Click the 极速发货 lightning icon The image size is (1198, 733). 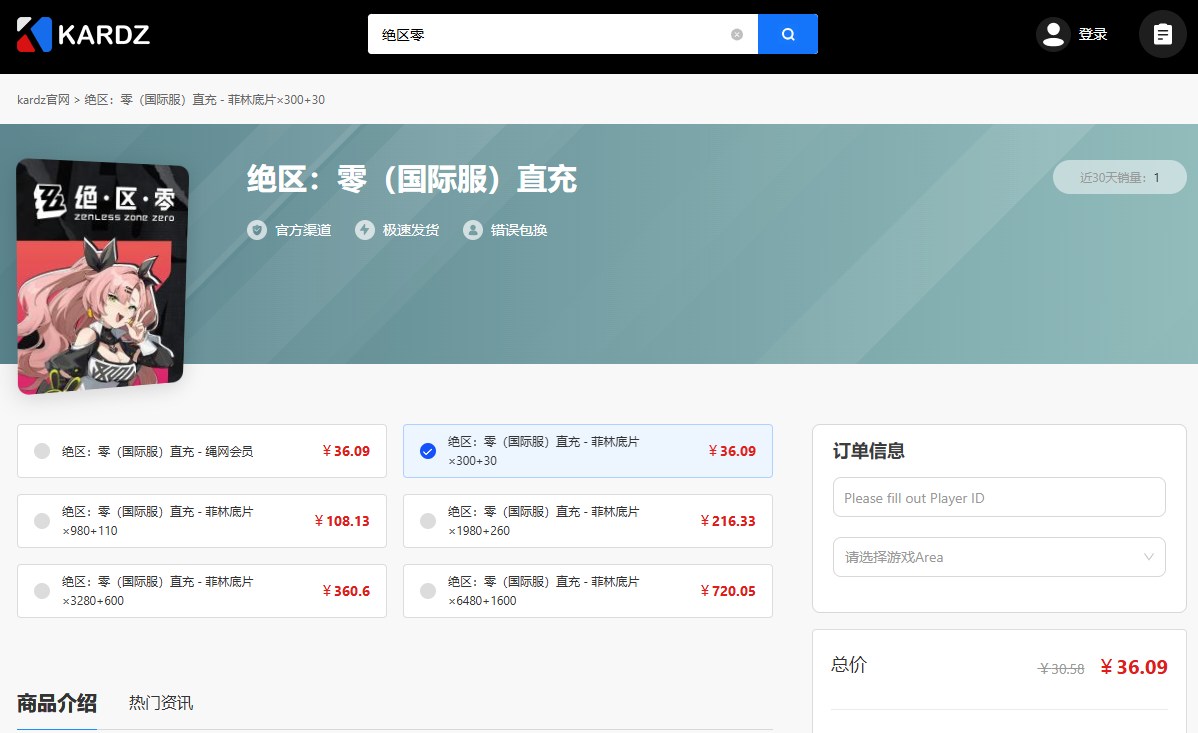(x=364, y=229)
